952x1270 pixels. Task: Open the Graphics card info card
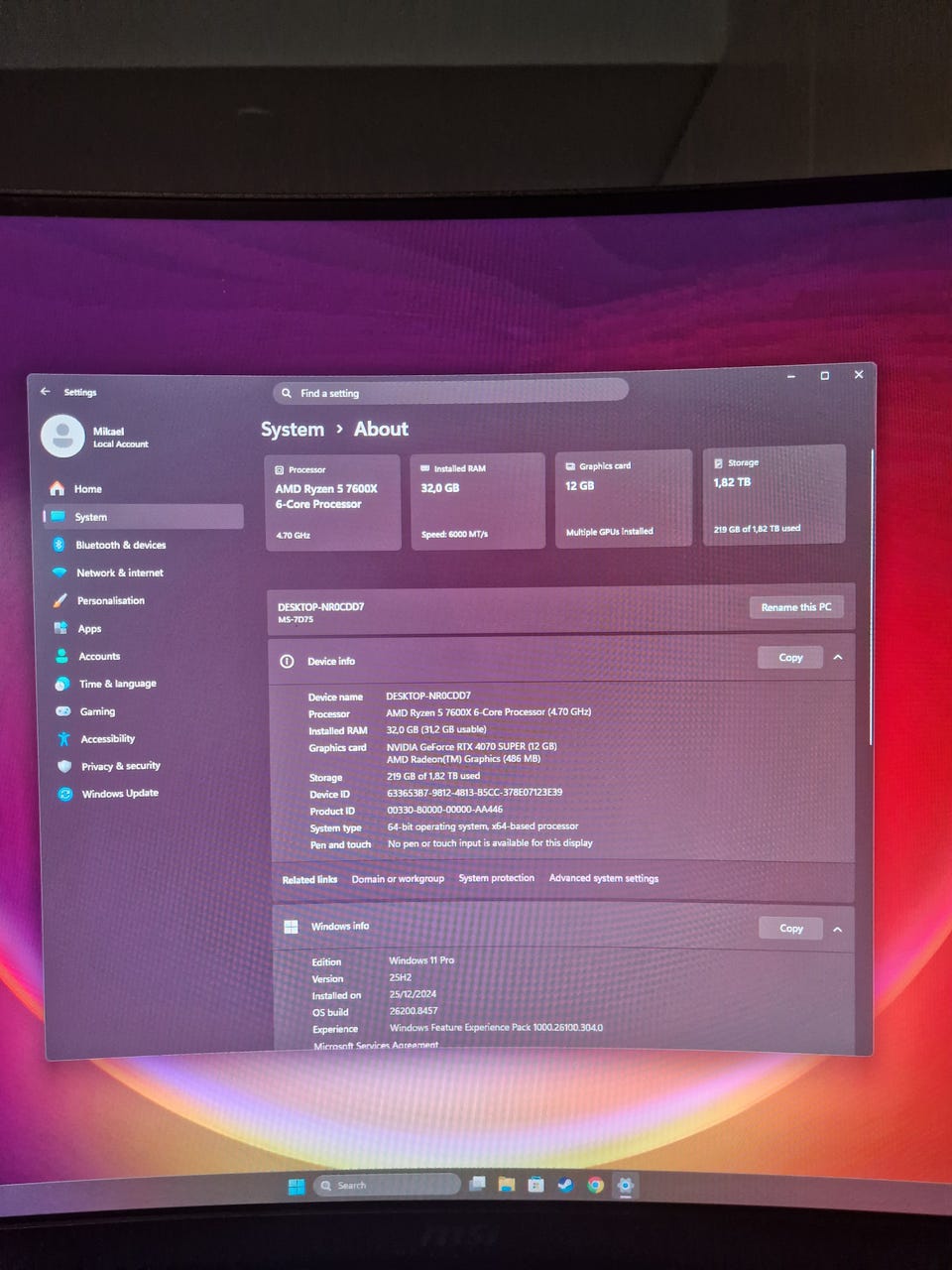[x=623, y=497]
